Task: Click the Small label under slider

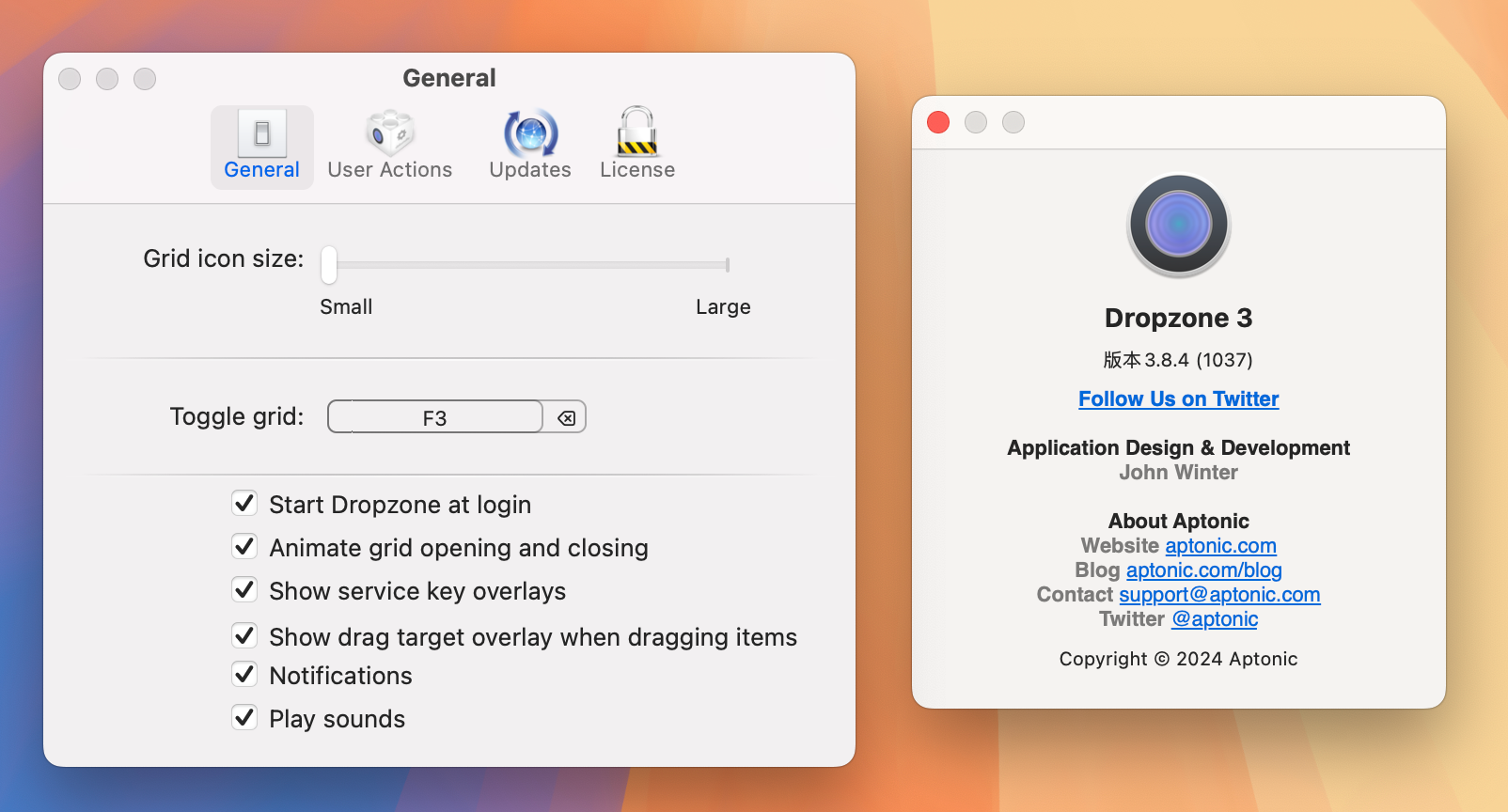Action: click(x=346, y=307)
